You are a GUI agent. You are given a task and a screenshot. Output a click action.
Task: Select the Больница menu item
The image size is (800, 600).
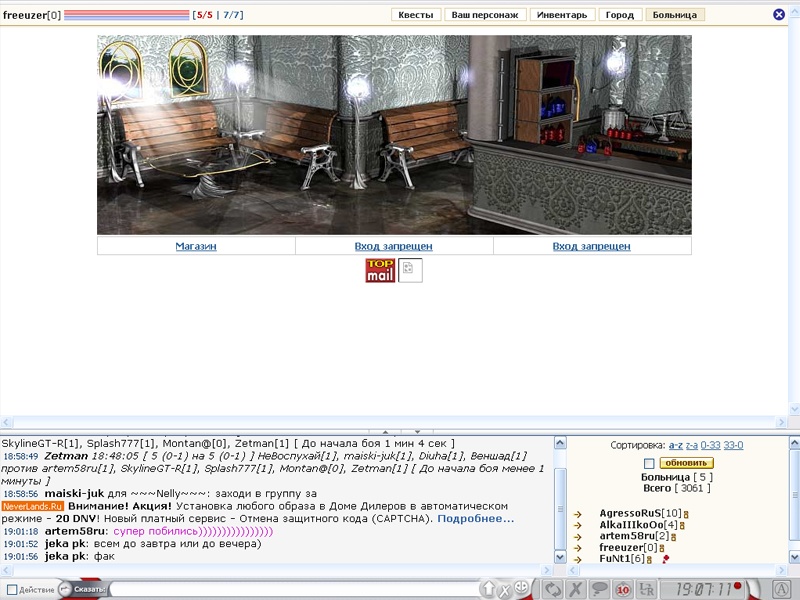[674, 15]
